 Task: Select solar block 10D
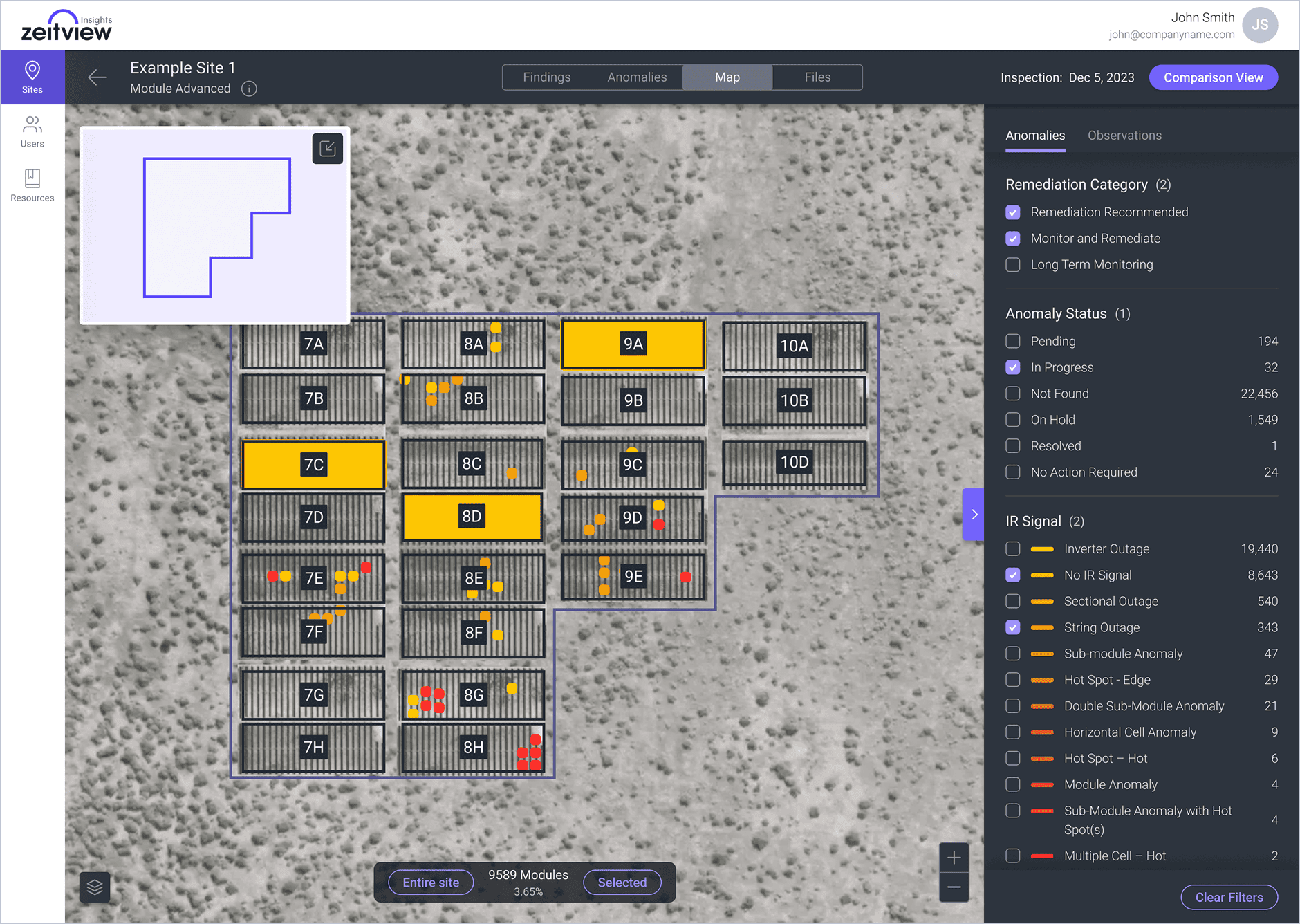794,463
